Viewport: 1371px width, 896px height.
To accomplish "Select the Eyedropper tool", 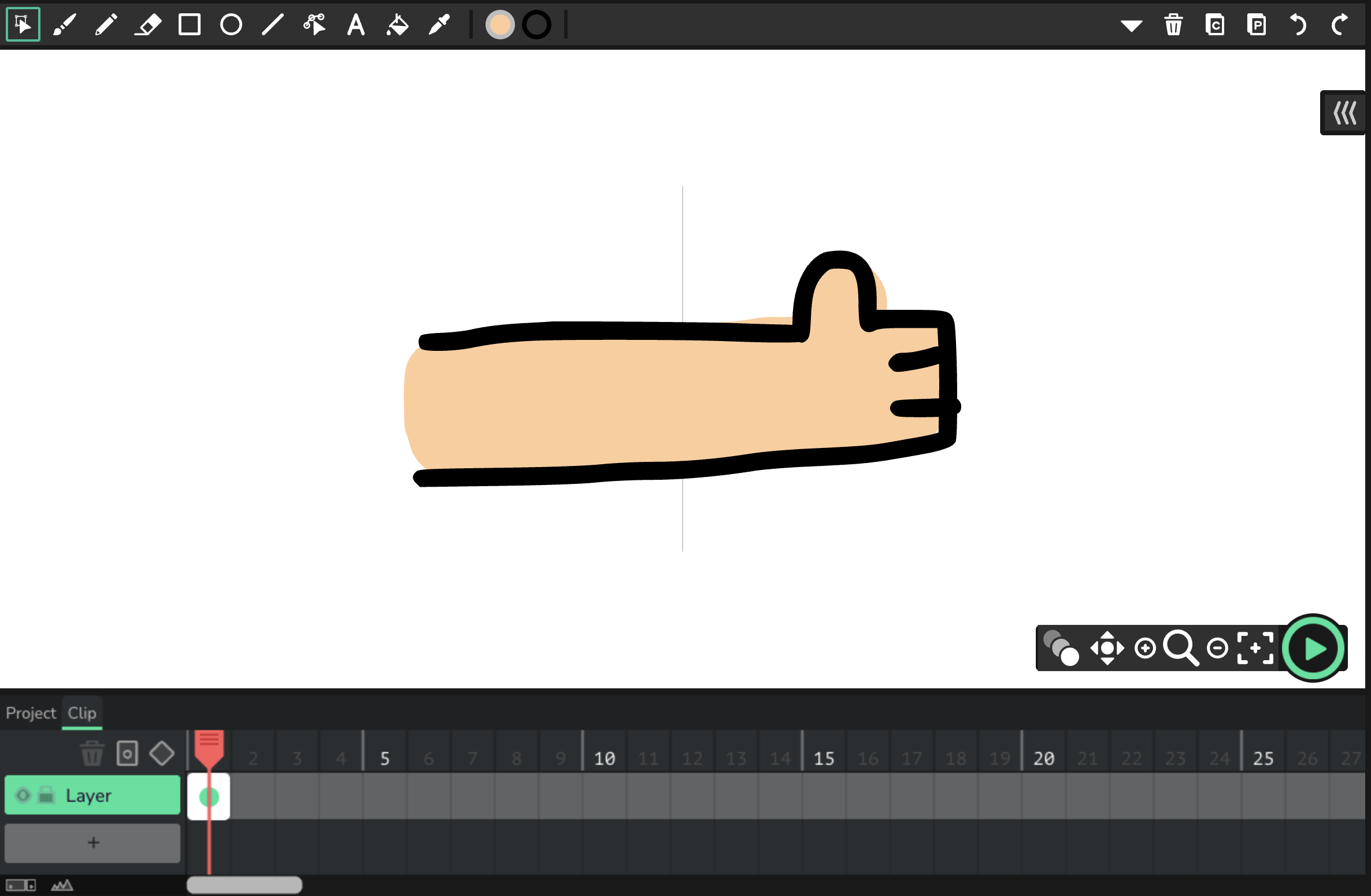I will tap(439, 24).
